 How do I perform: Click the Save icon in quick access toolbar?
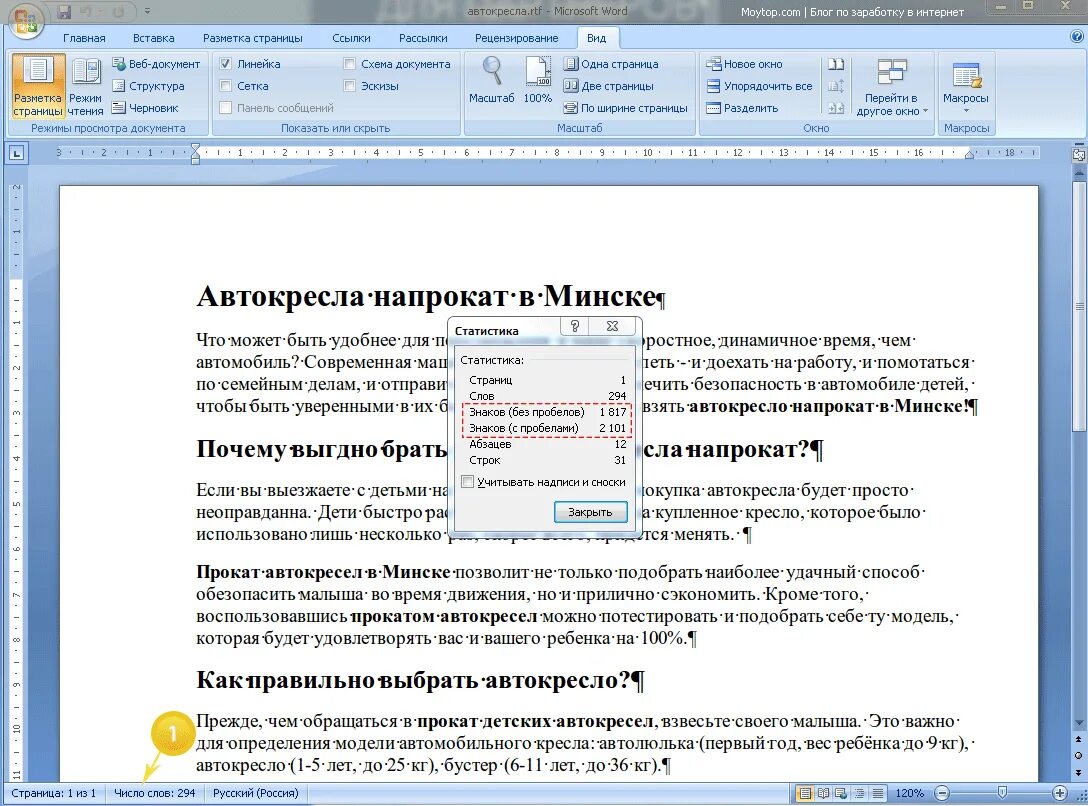pyautogui.click(x=64, y=12)
